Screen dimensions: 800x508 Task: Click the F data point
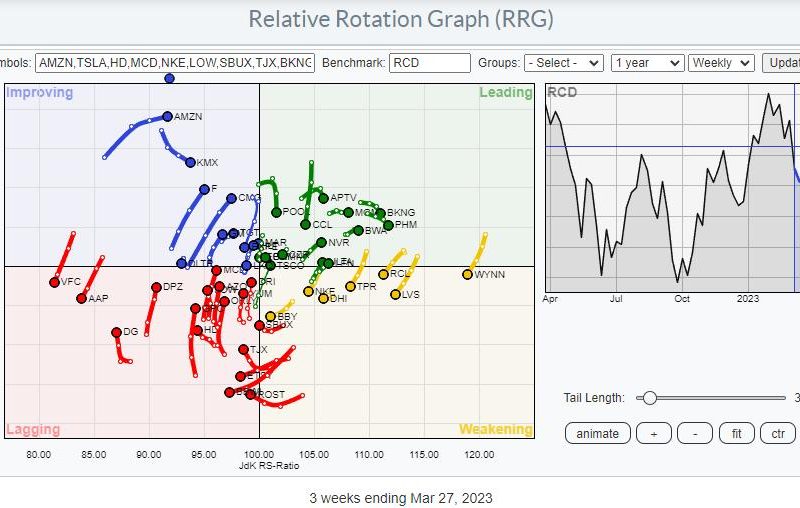(x=204, y=189)
